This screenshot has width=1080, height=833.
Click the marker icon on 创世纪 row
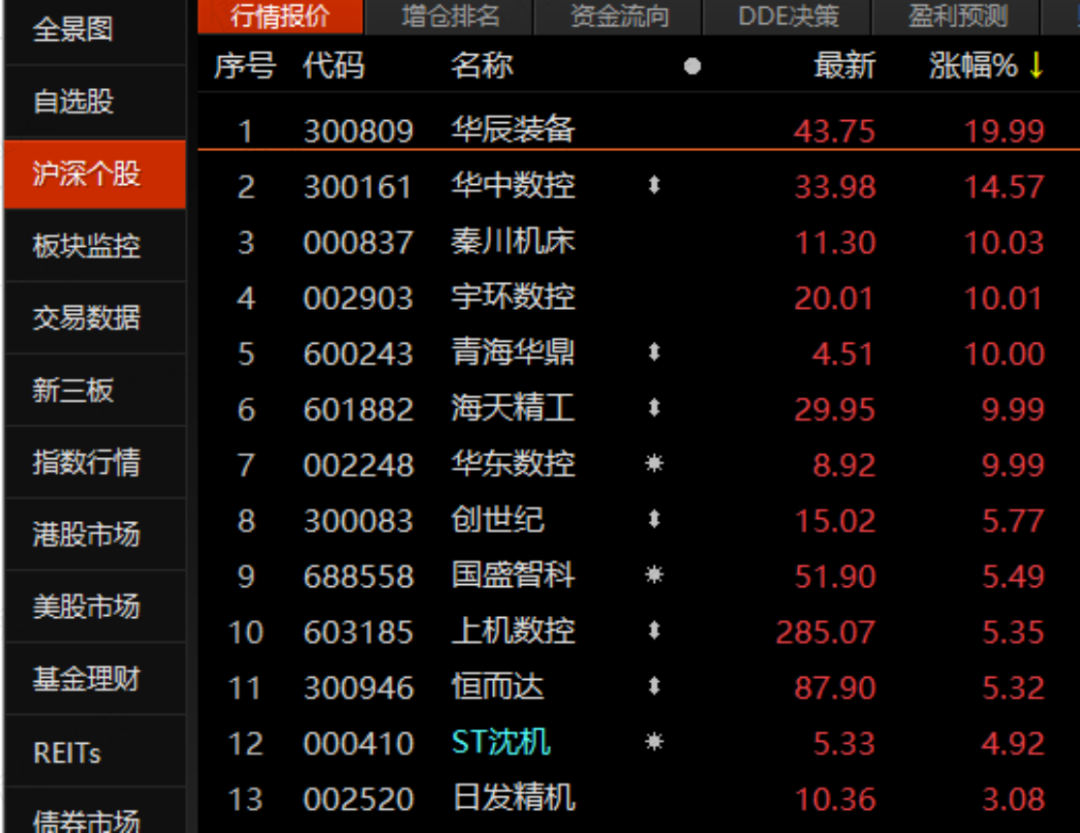click(654, 520)
